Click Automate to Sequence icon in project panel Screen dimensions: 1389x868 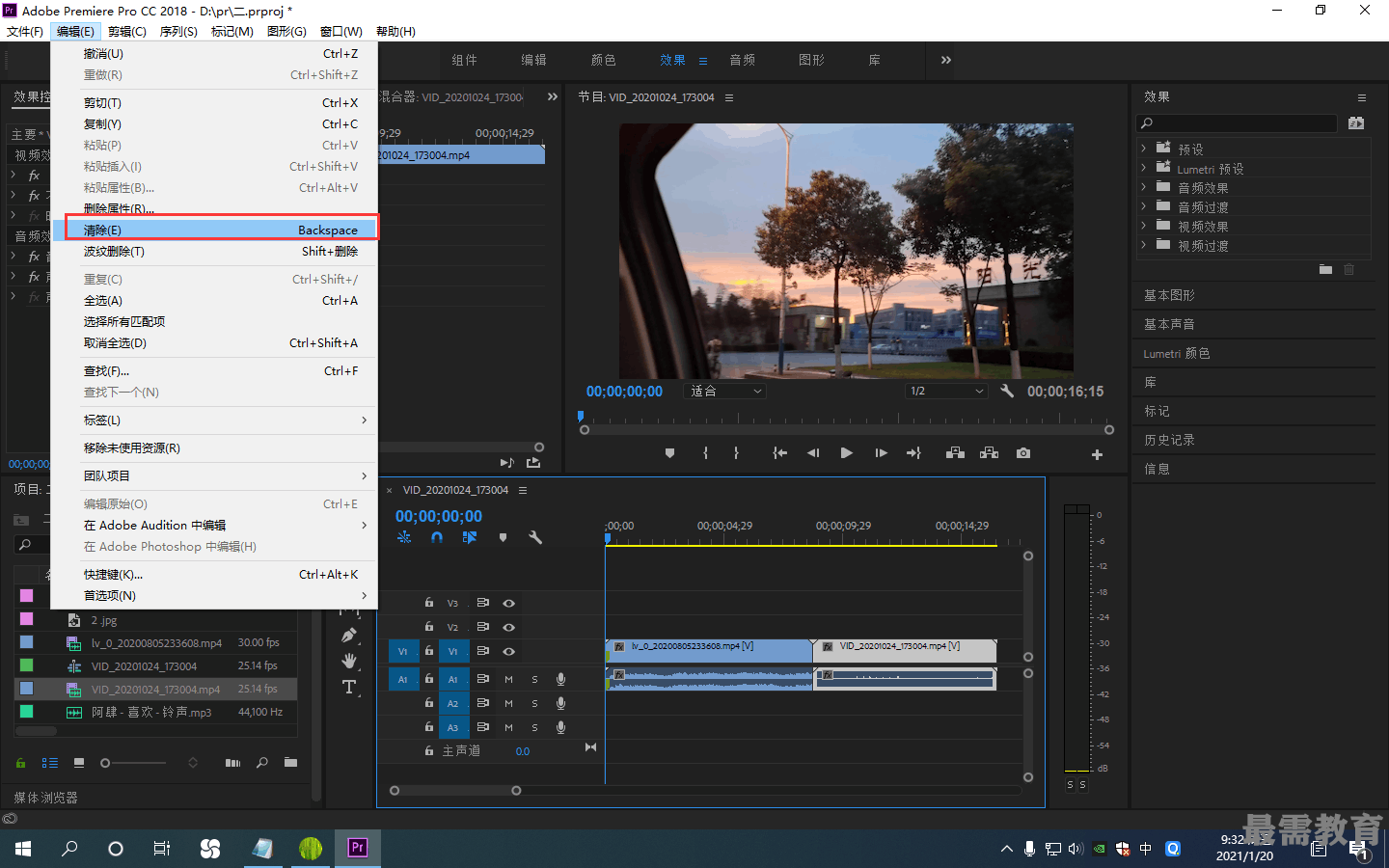coord(232,763)
